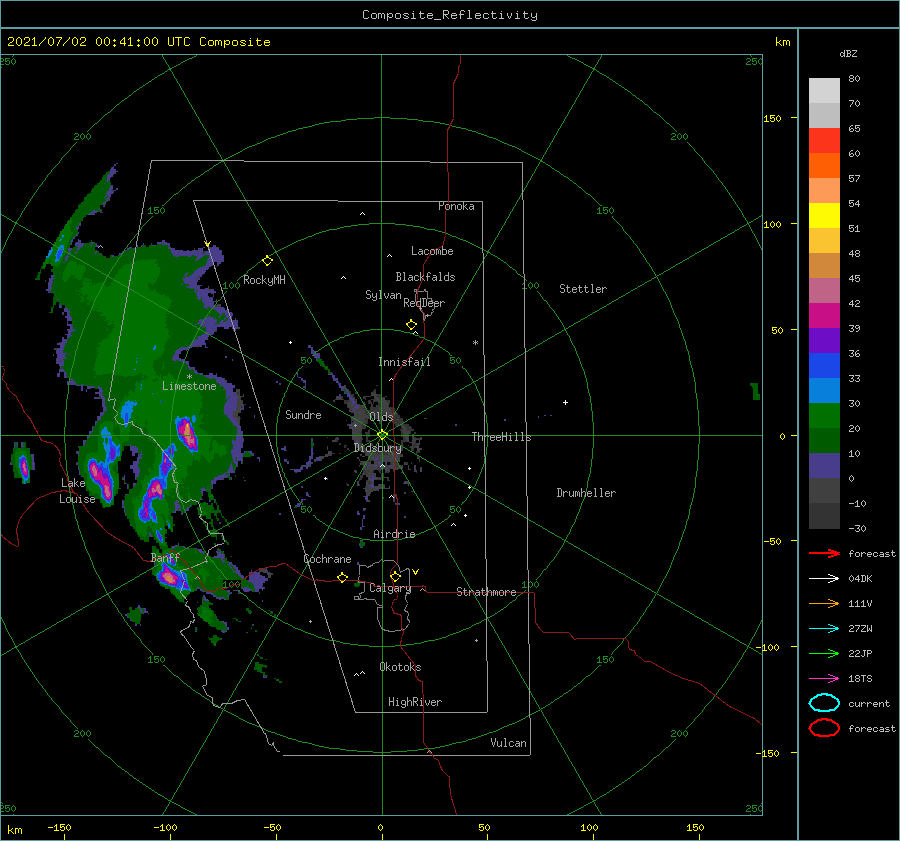Click the white 04DK arrow icon

pyautogui.click(x=824, y=579)
